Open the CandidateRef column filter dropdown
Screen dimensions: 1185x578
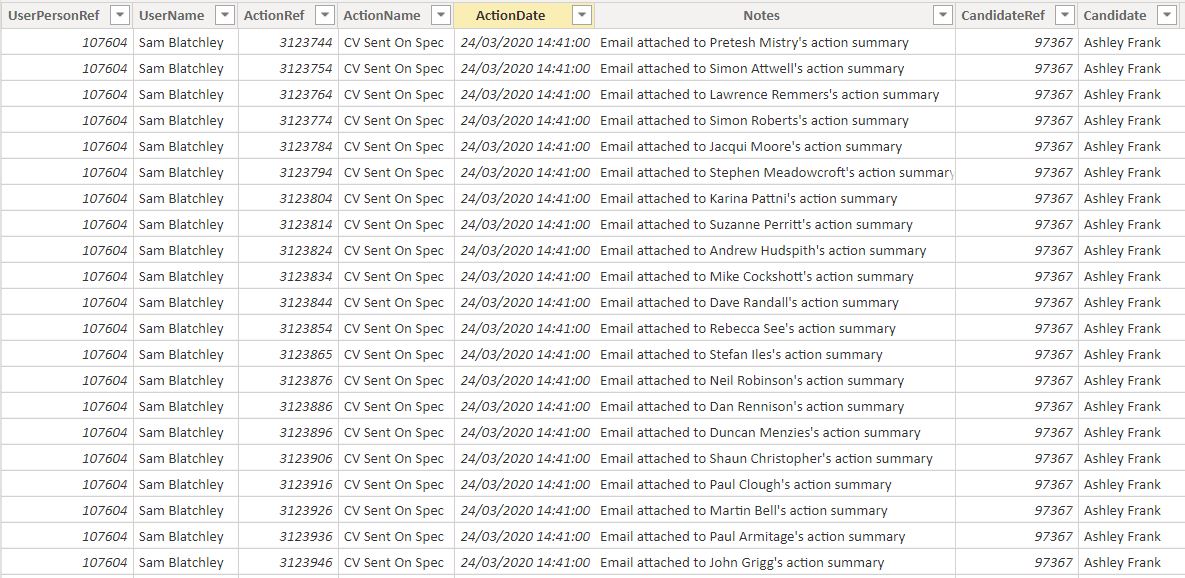[x=1064, y=15]
